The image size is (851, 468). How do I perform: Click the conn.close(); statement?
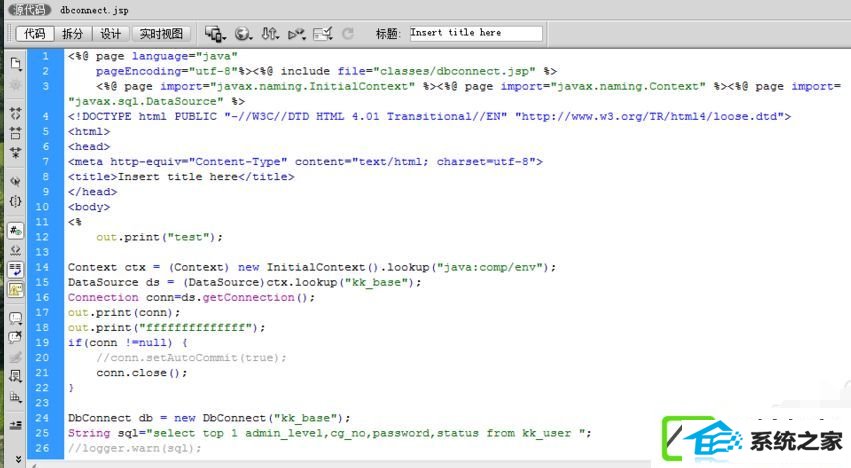coord(142,373)
